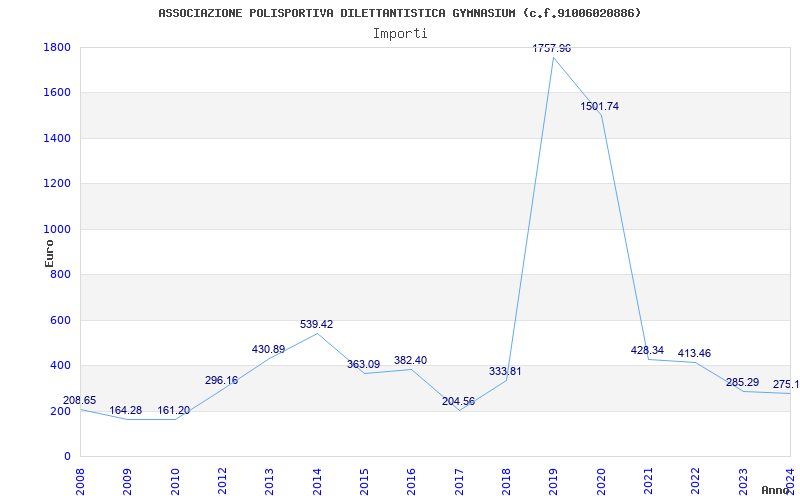The width and height of the screenshot is (800, 500).
Task: Select the 428.34 data label
Action: click(647, 350)
